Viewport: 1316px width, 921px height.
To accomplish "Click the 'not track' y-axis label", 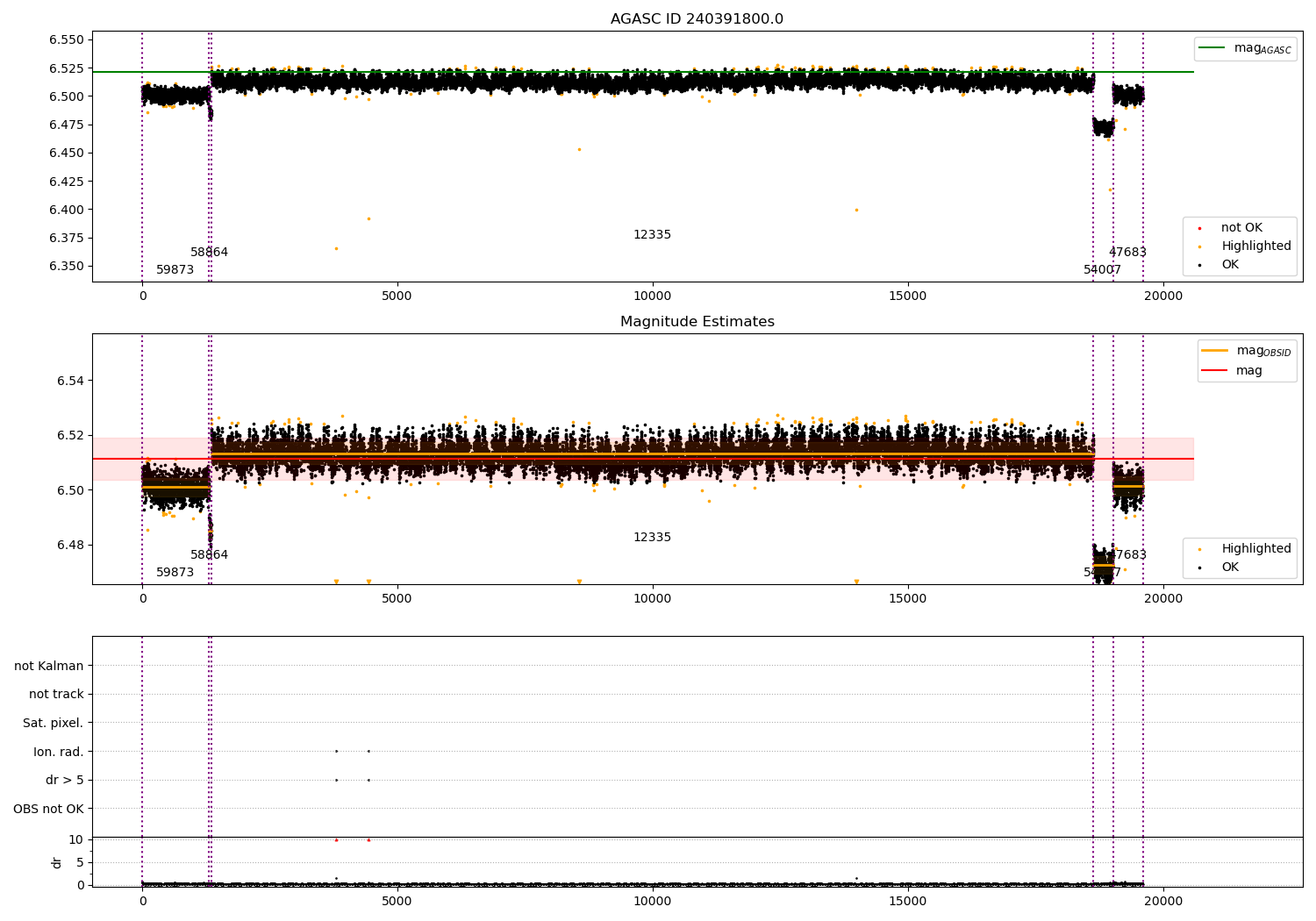I will 56,695.
